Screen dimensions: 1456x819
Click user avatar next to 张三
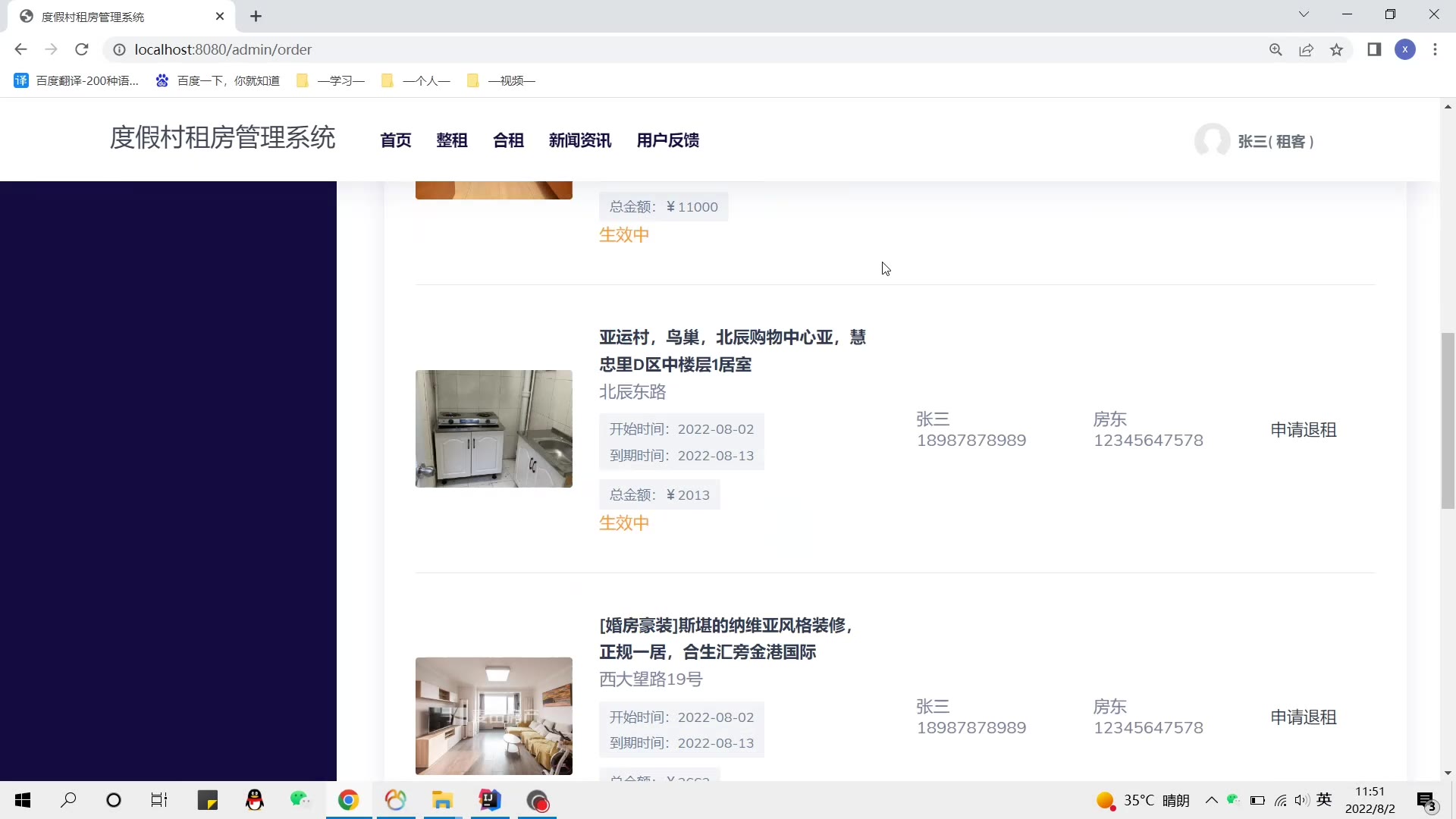pos(1211,140)
